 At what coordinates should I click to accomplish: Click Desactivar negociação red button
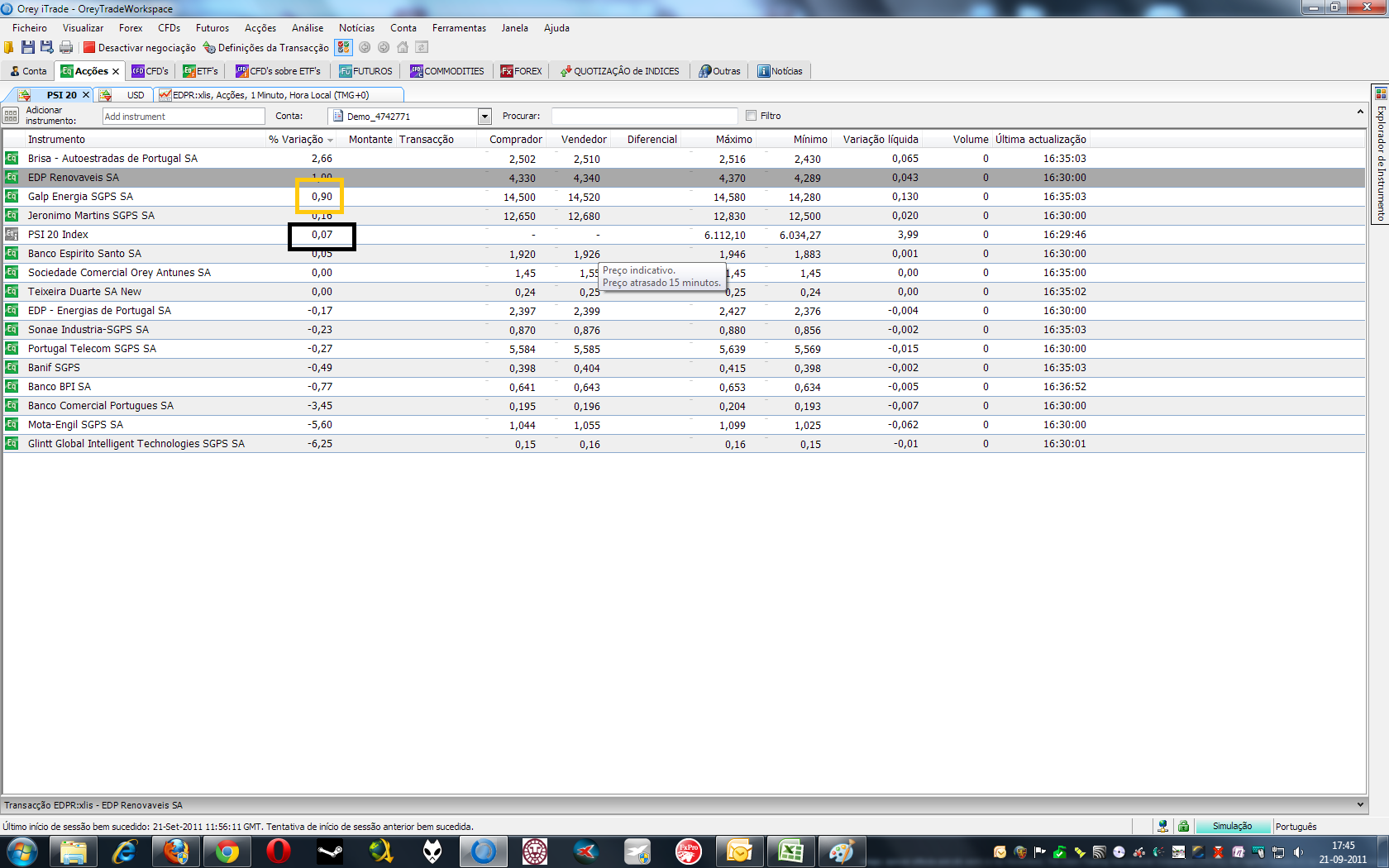click(140, 48)
